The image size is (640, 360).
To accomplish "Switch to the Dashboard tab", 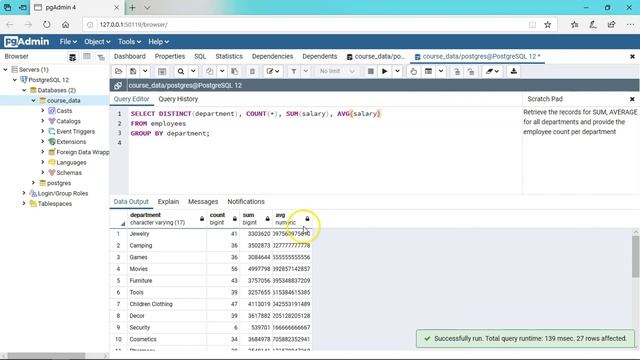I will (130, 56).
